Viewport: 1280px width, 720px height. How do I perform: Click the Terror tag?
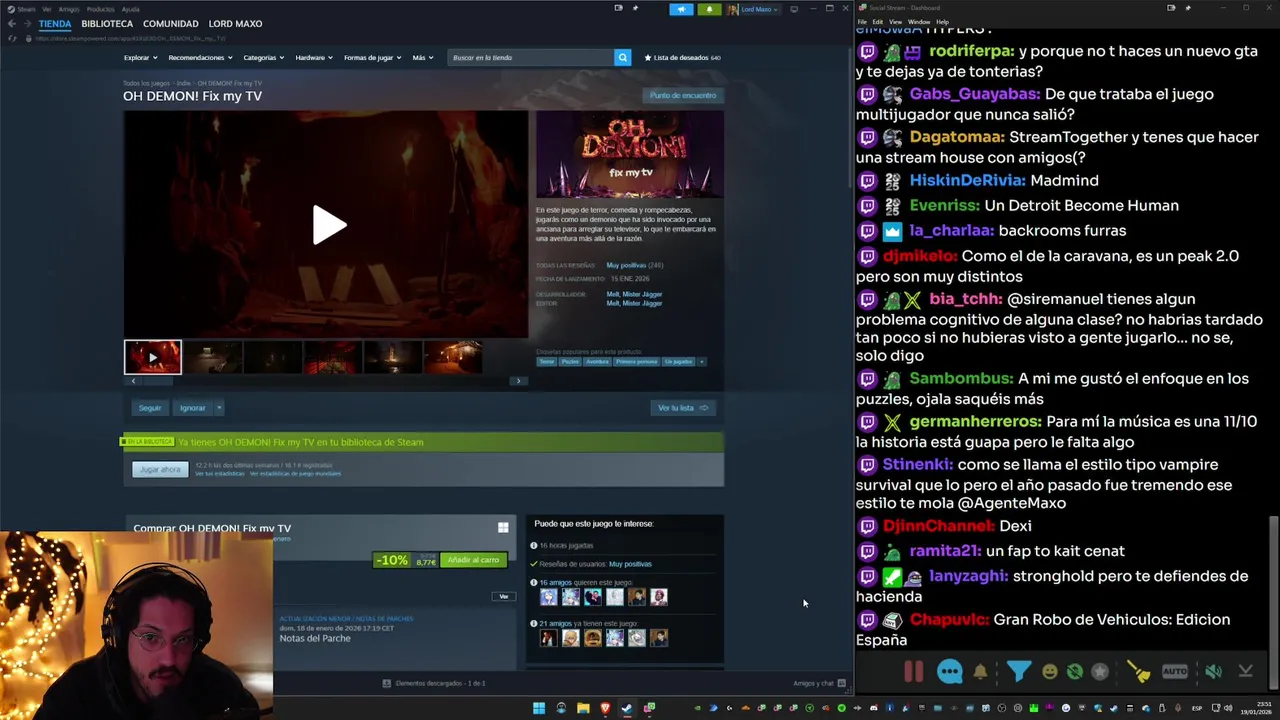click(x=546, y=361)
